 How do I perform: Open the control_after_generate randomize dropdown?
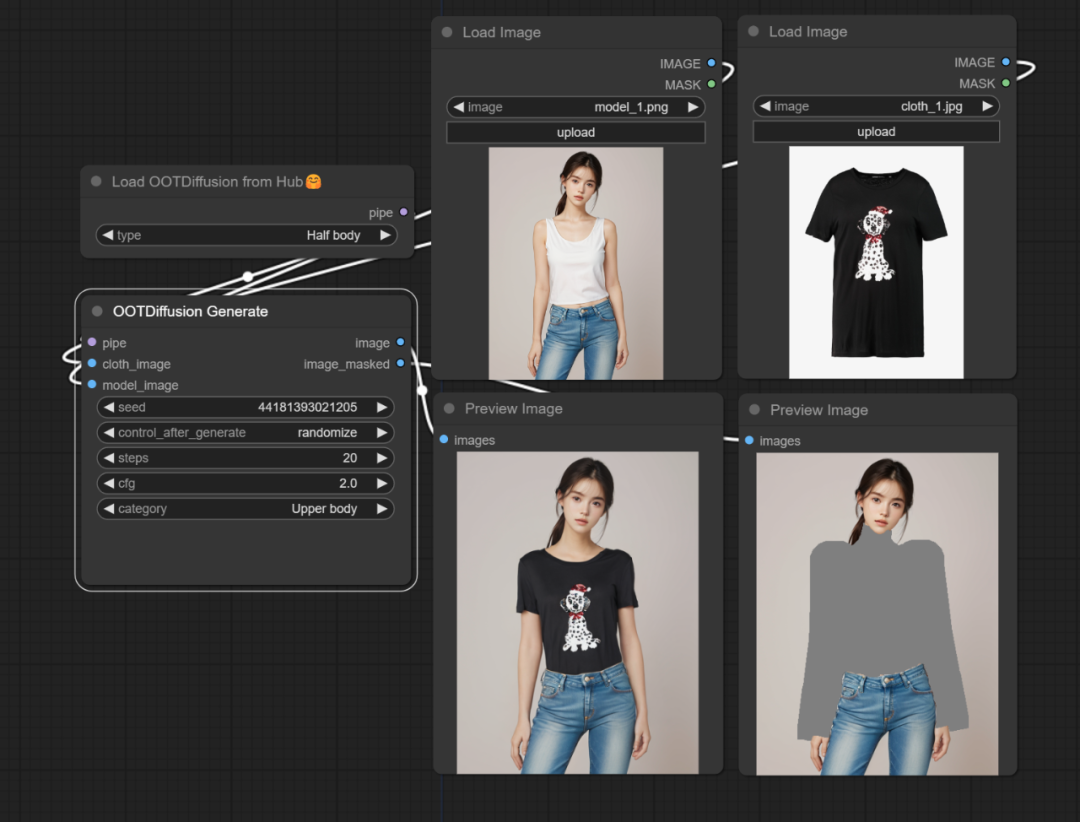(x=245, y=433)
